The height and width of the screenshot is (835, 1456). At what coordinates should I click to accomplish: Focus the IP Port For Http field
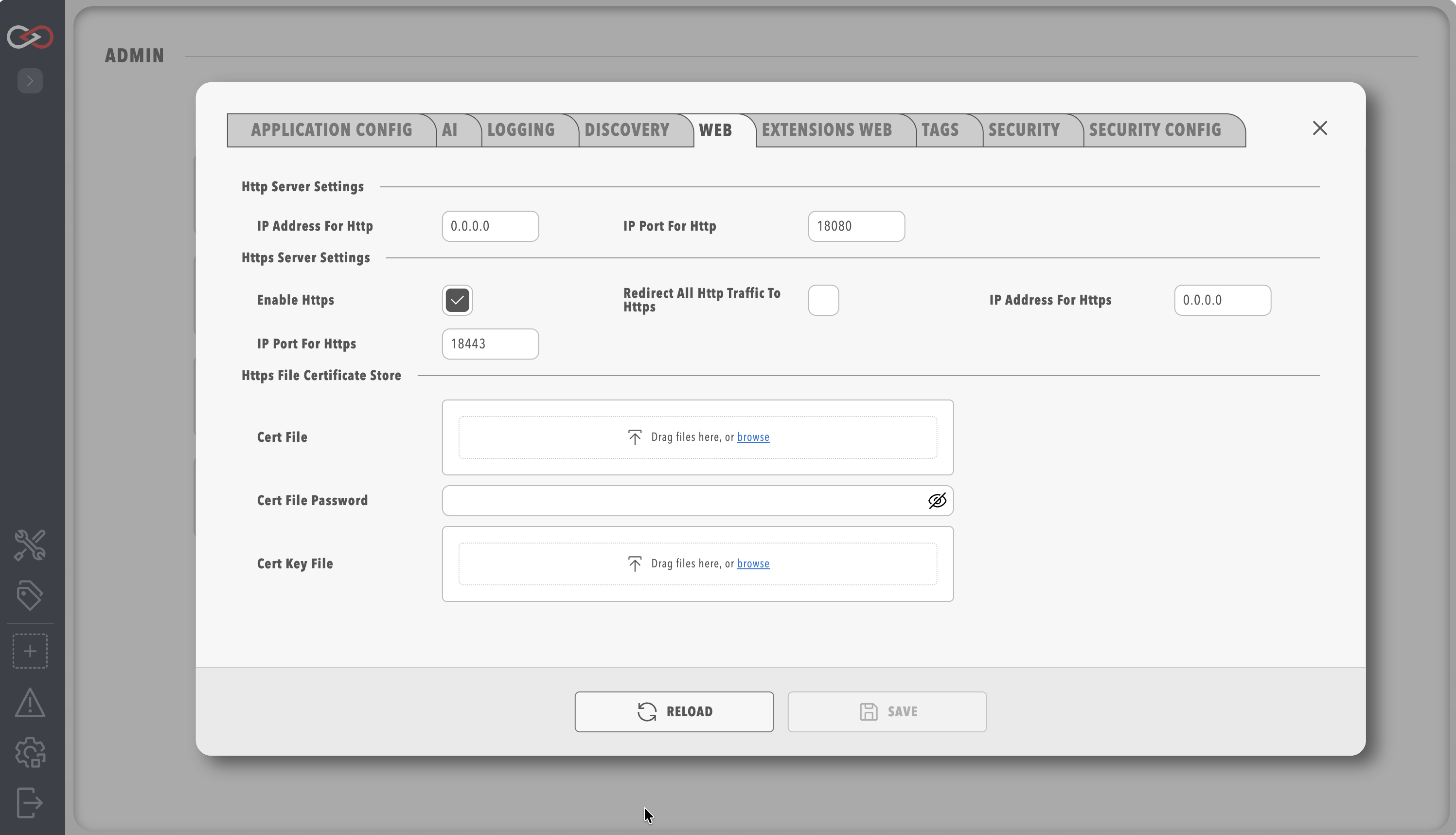pyautogui.click(x=856, y=226)
